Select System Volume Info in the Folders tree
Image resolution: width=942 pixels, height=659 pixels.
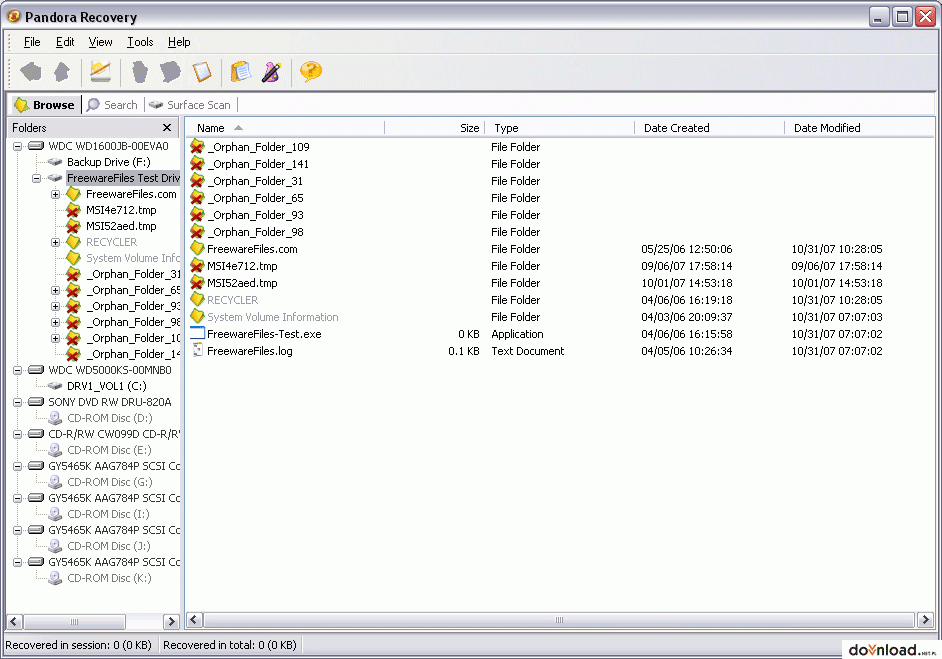click(x=133, y=258)
